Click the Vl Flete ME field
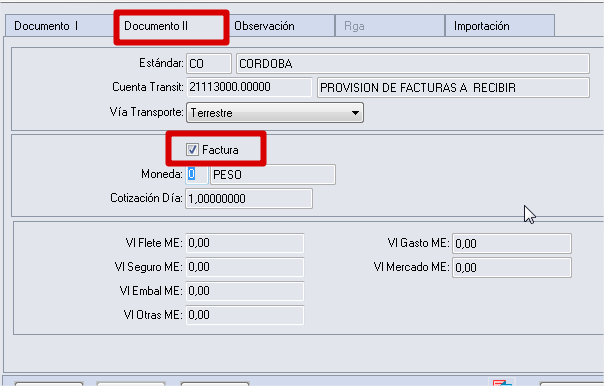Image resolution: width=604 pixels, height=386 pixels. tap(245, 243)
